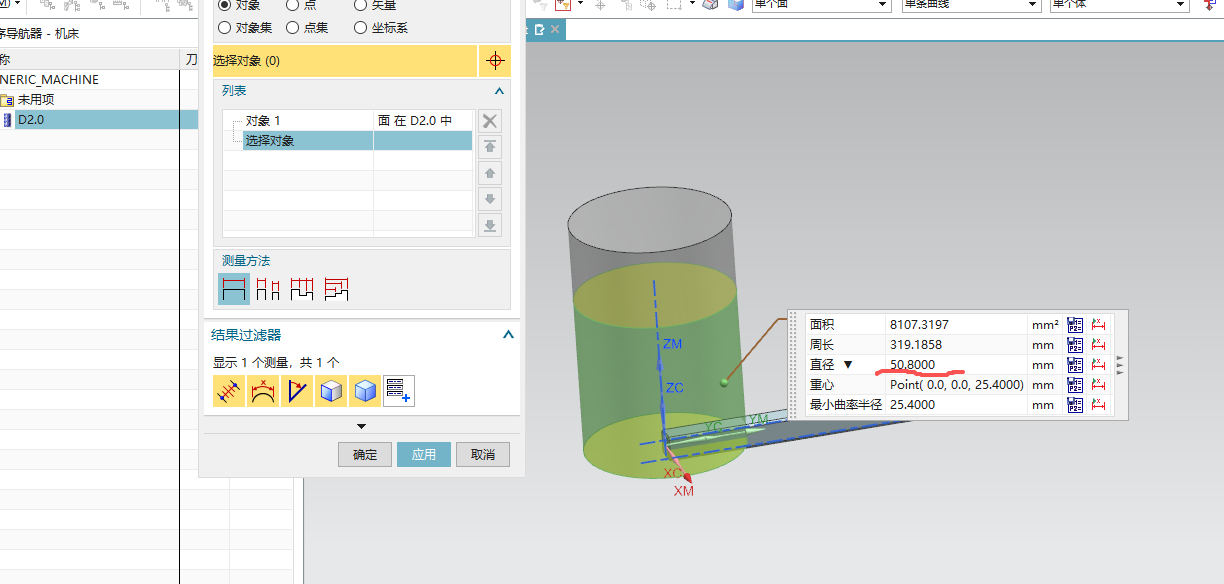Click the red measure-dimension icon in the 最小曲率半径 row
Viewport: 1224px width, 584px height.
1099,405
